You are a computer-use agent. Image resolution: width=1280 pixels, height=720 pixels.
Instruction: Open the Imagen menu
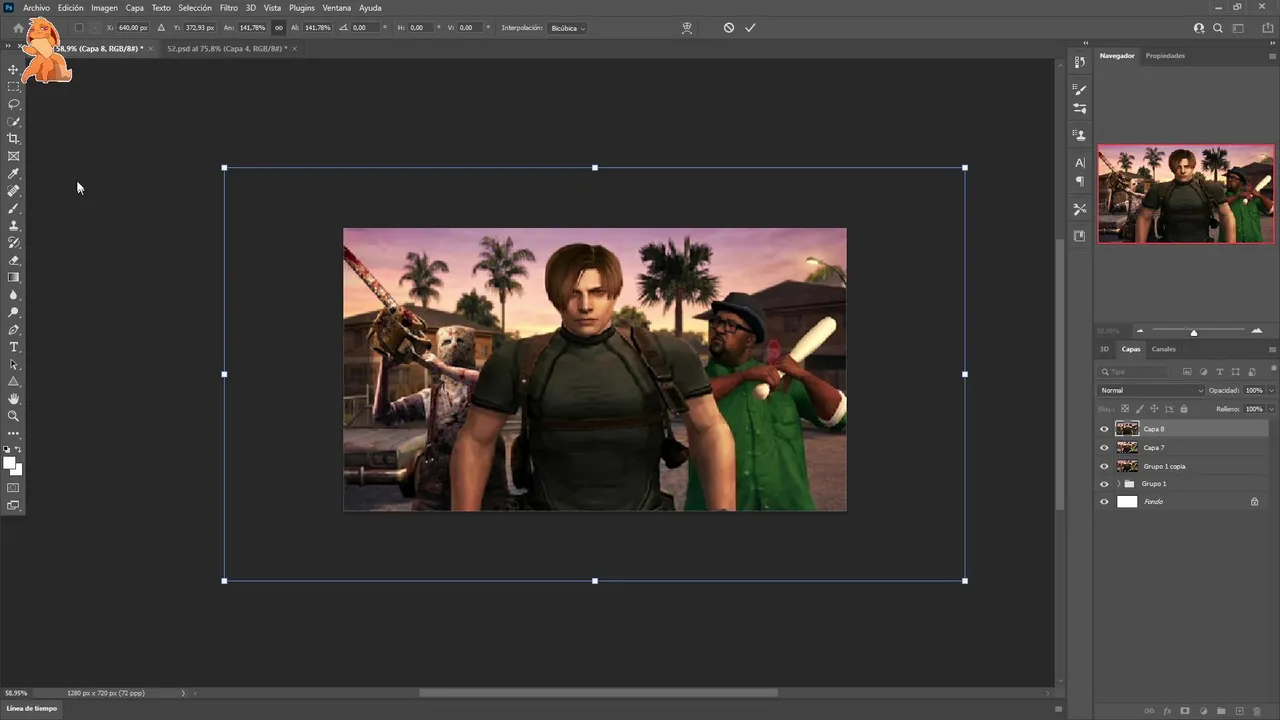104,8
